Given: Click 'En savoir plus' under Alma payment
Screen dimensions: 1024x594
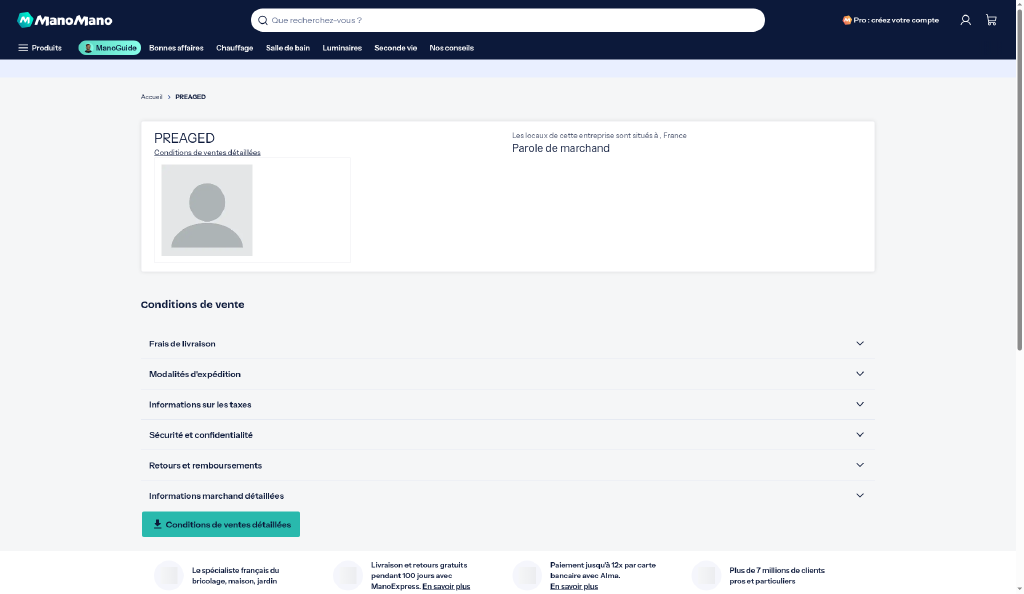Looking at the screenshot, I should [x=574, y=586].
